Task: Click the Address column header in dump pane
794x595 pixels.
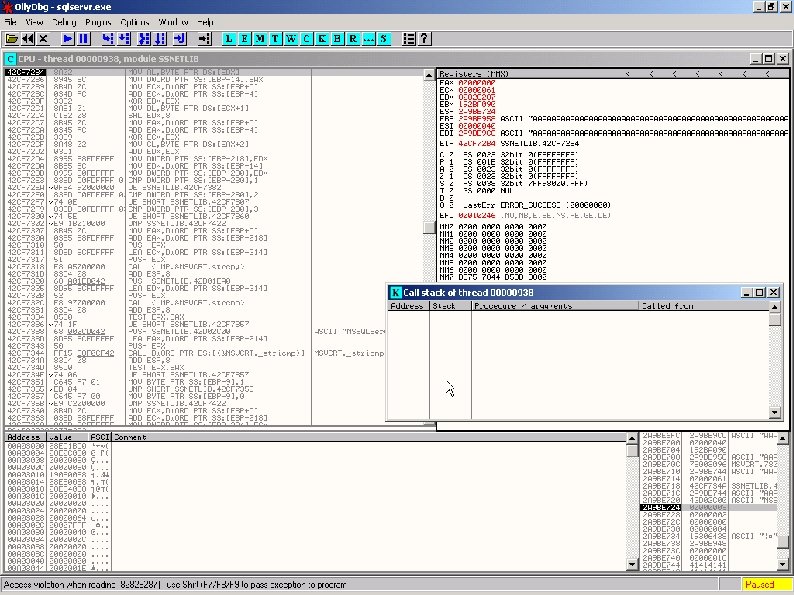Action: pos(23,437)
